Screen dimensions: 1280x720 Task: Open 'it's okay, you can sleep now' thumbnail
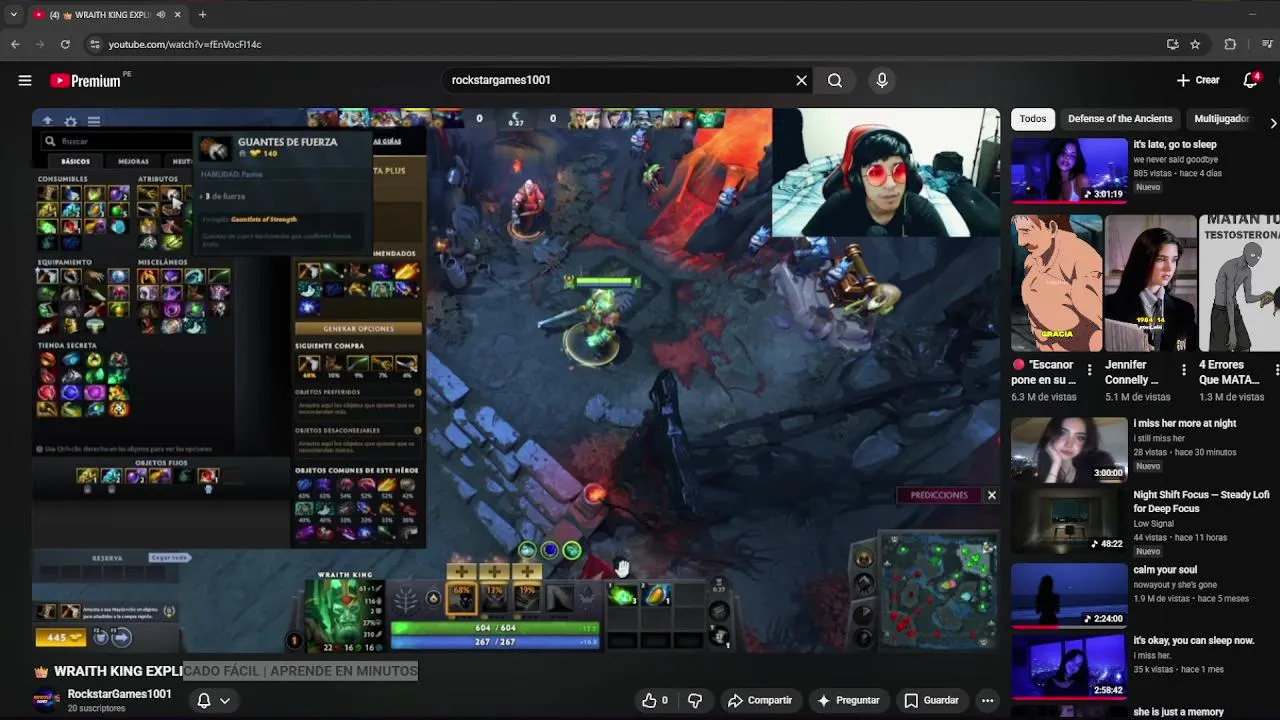[1069, 667]
